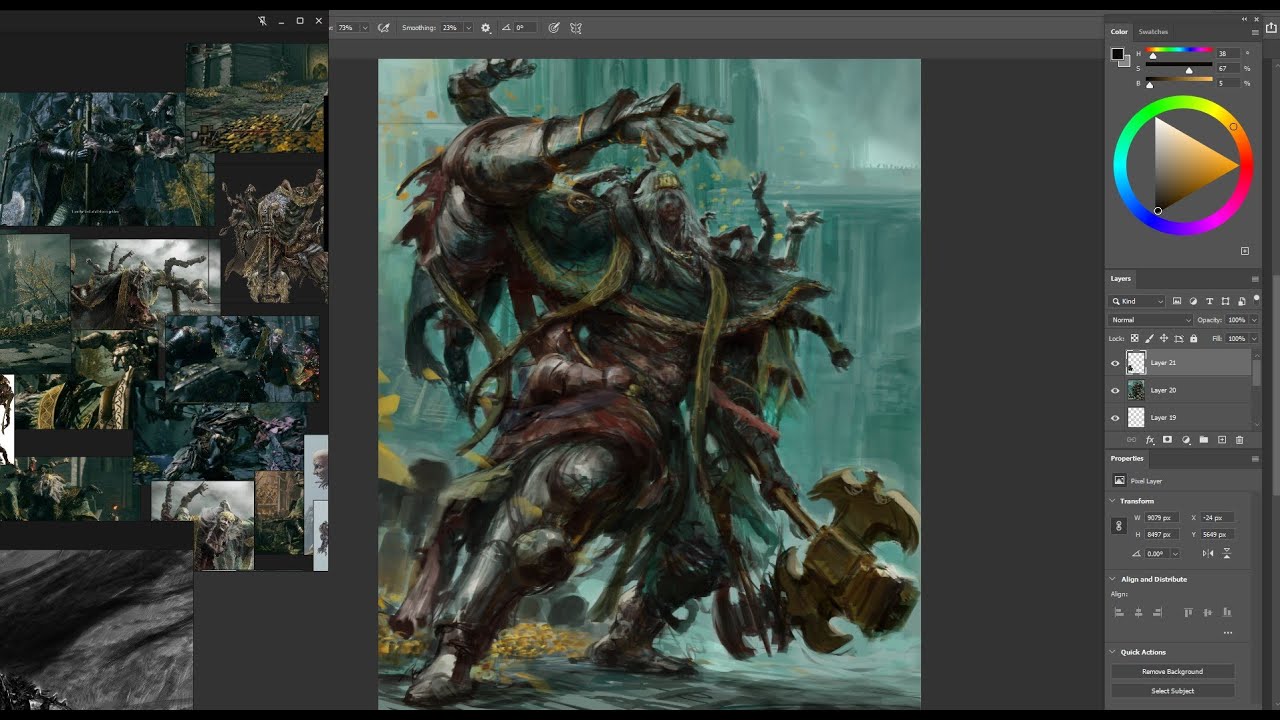This screenshot has height=720, width=1280.
Task: Flip horizontal in Transform section
Action: point(1208,553)
